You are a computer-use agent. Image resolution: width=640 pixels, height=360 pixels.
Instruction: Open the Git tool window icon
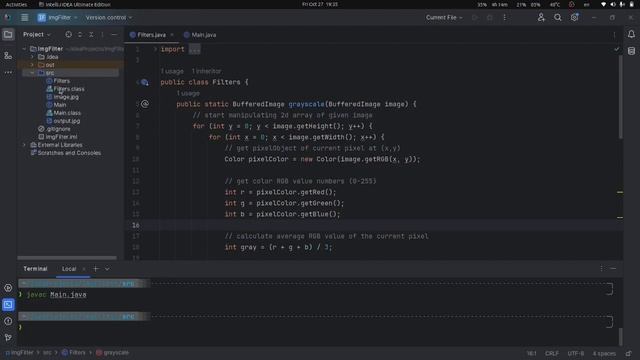pyautogui.click(x=8, y=338)
